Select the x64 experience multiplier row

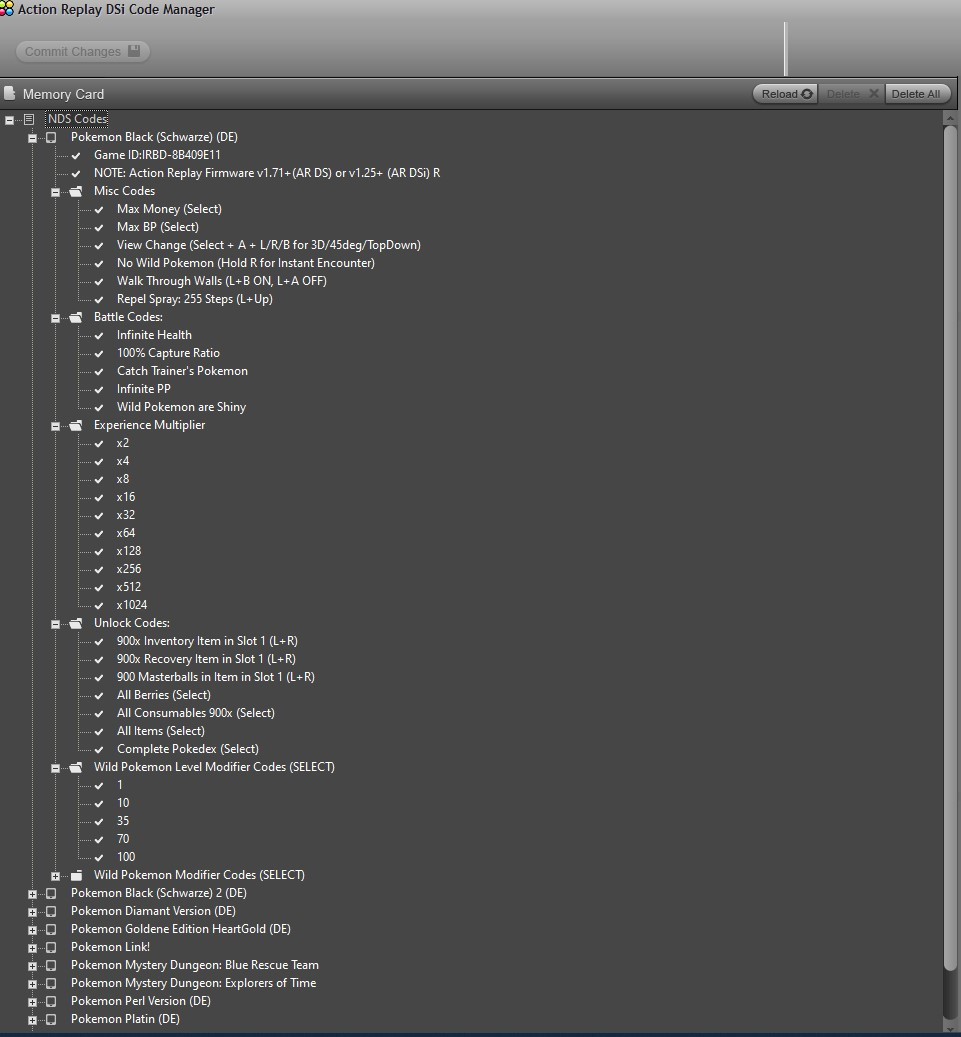pos(126,533)
